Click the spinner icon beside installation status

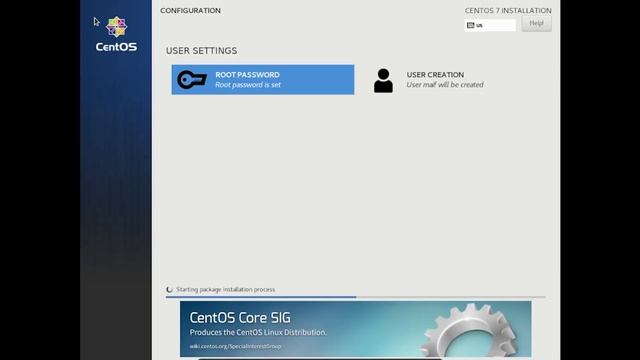tap(169, 290)
